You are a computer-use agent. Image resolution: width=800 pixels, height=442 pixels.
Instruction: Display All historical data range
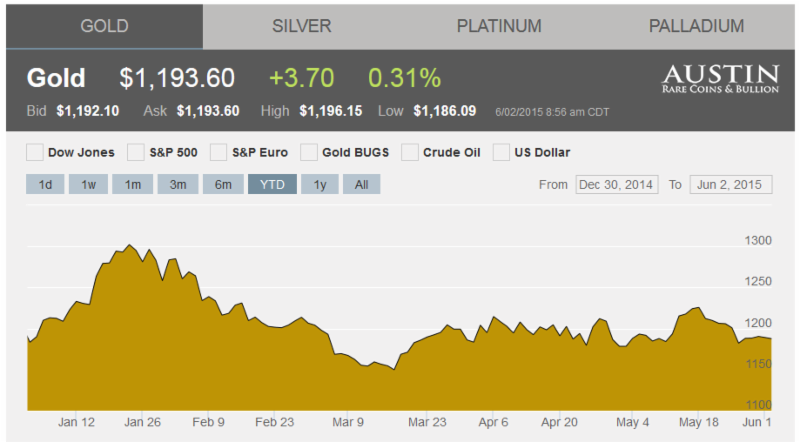coord(361,184)
